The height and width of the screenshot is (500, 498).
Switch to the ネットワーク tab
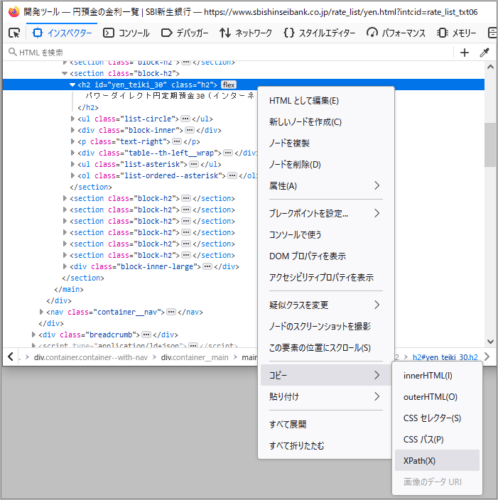tap(246, 33)
